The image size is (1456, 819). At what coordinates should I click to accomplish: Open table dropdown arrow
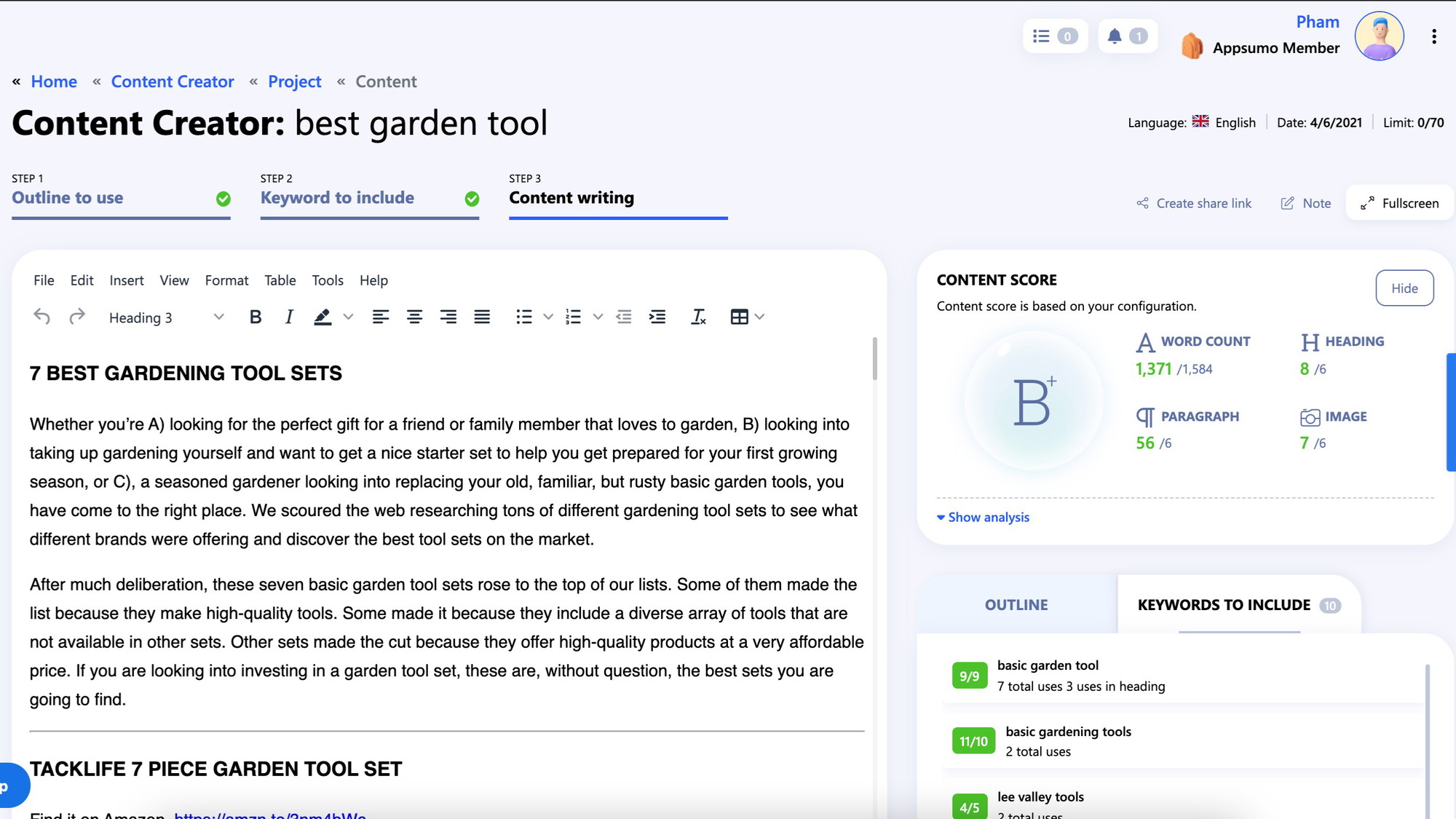(x=759, y=317)
